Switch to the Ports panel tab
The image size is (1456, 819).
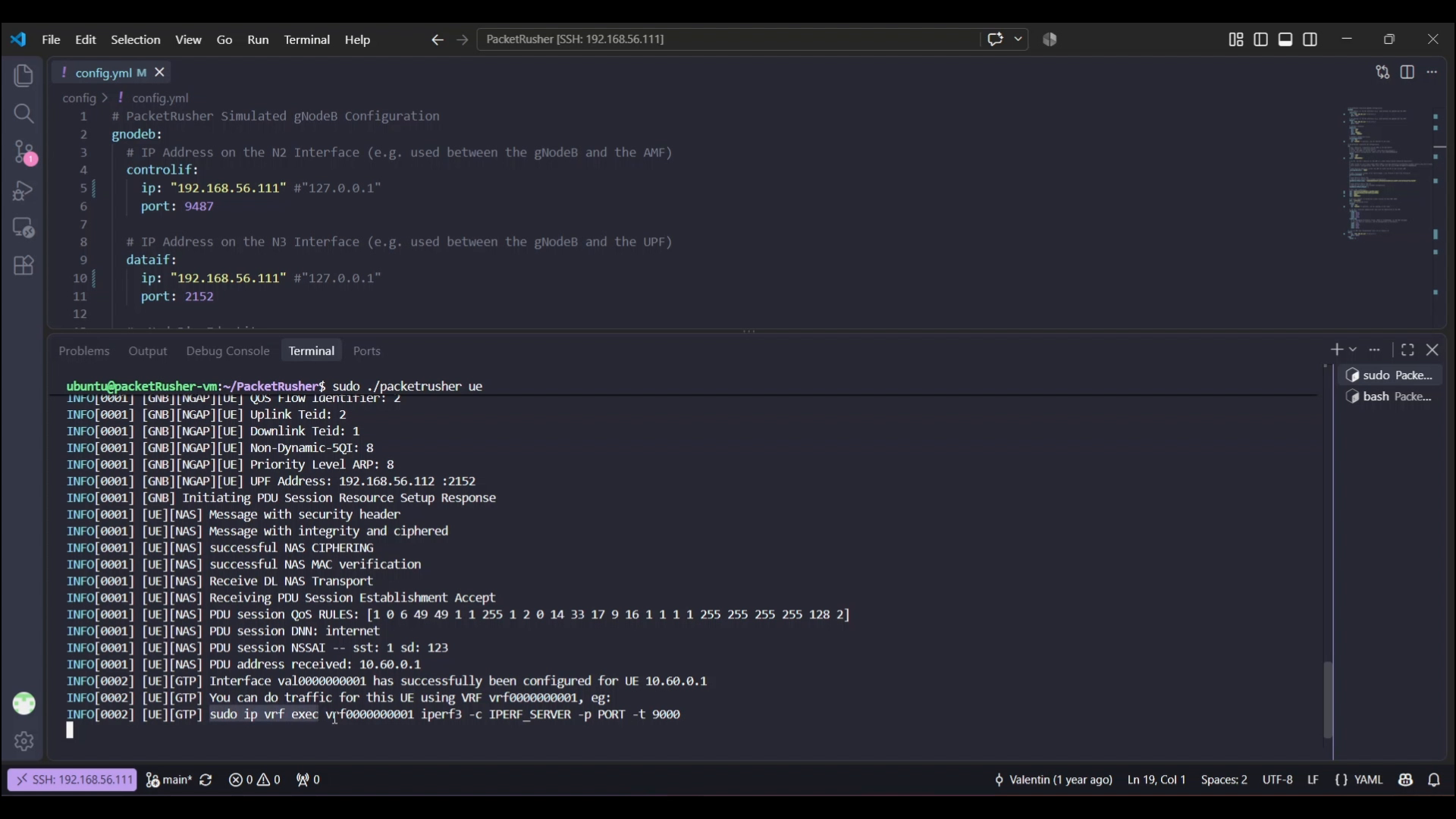pyautogui.click(x=367, y=350)
